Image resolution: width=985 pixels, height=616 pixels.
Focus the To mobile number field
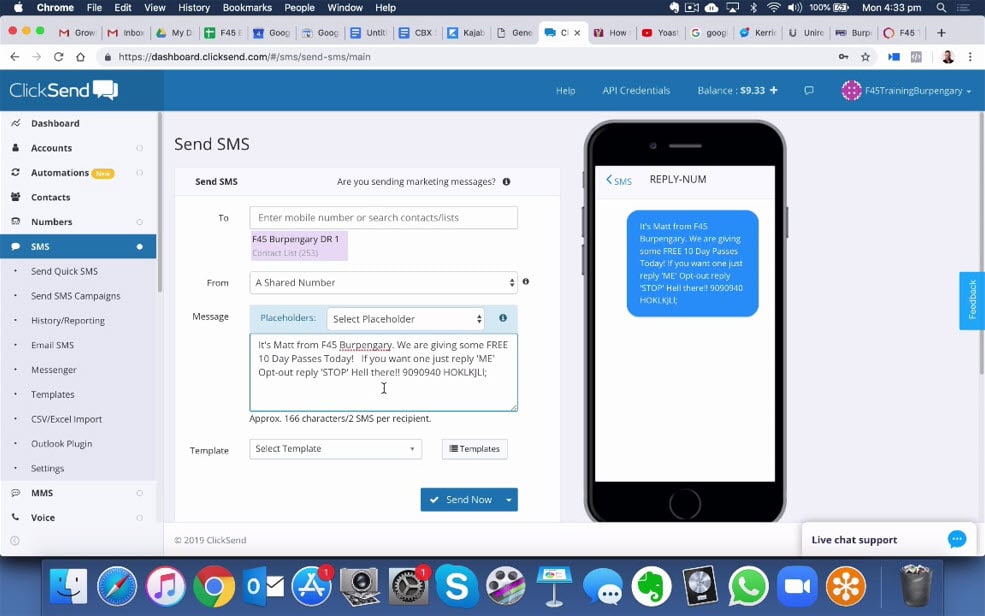click(x=383, y=217)
